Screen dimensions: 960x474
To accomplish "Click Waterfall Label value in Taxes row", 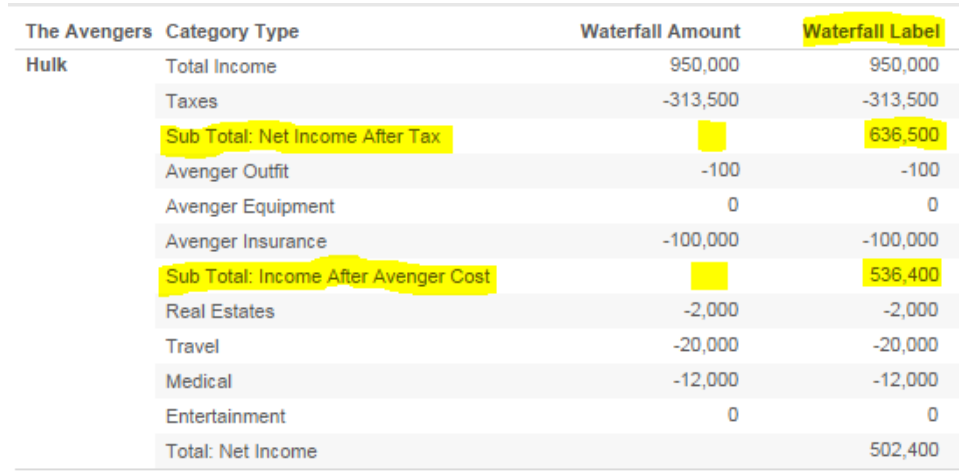I will point(899,100).
